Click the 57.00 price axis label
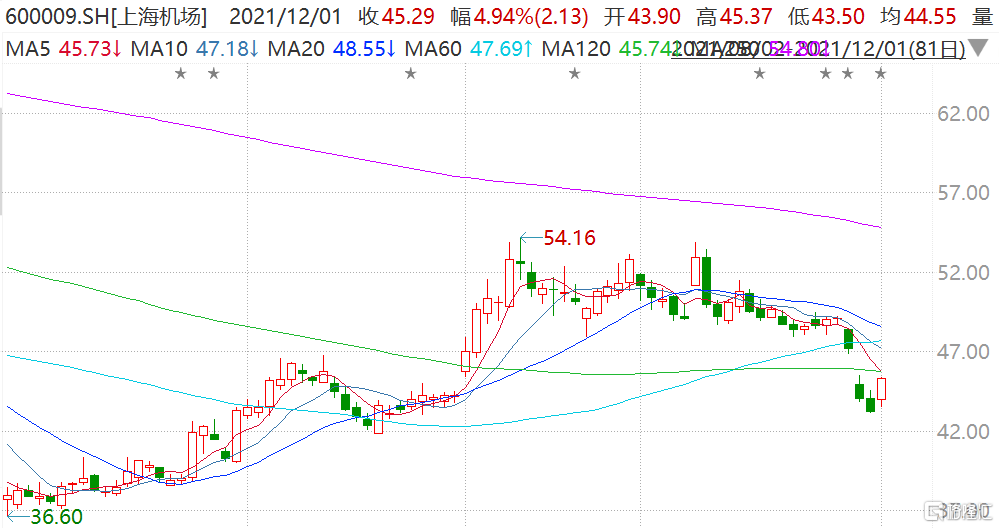This screenshot has width=999, height=528. [x=963, y=193]
